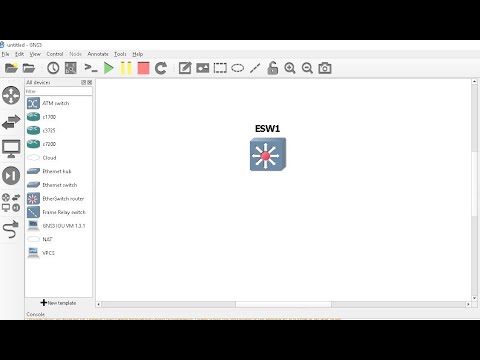480x360 pixels.
Task: Stop all nodes with red square button
Action: point(143,68)
